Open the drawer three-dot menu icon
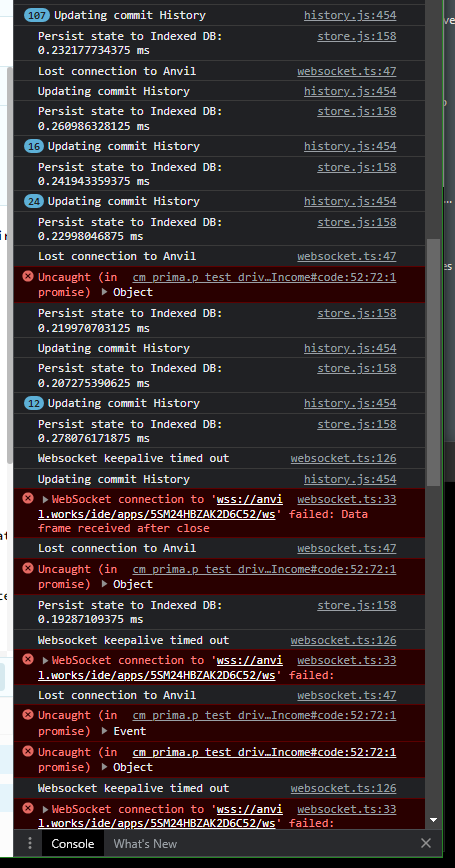 coord(29,843)
